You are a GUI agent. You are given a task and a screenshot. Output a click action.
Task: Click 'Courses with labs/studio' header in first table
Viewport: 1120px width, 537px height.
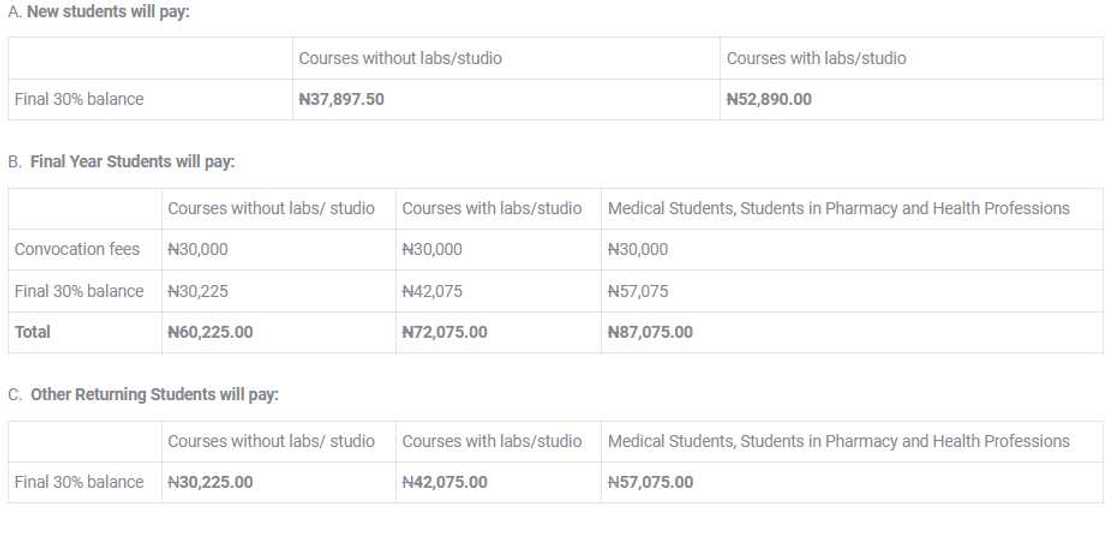[816, 59]
